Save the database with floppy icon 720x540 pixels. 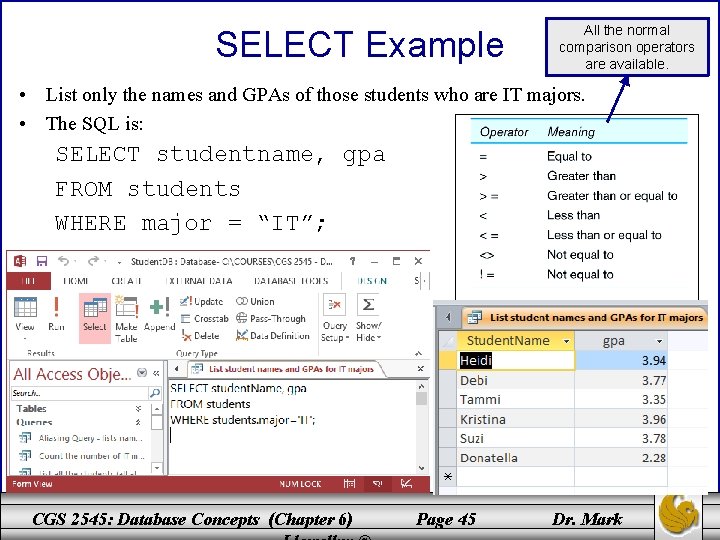point(42,261)
